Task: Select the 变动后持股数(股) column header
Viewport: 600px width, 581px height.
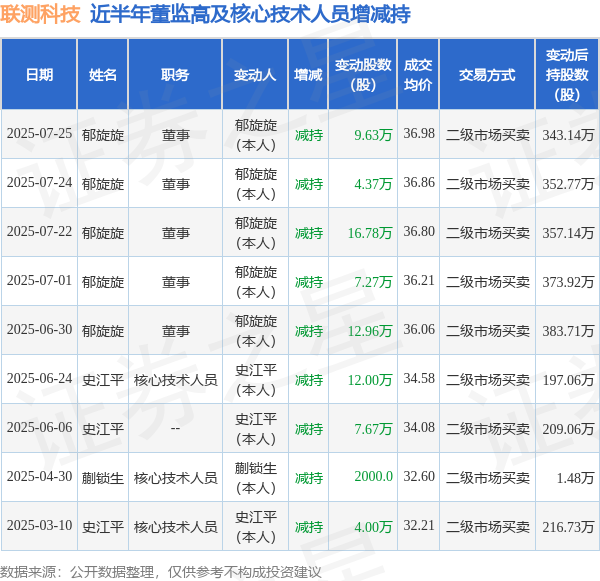Action: click(567, 74)
